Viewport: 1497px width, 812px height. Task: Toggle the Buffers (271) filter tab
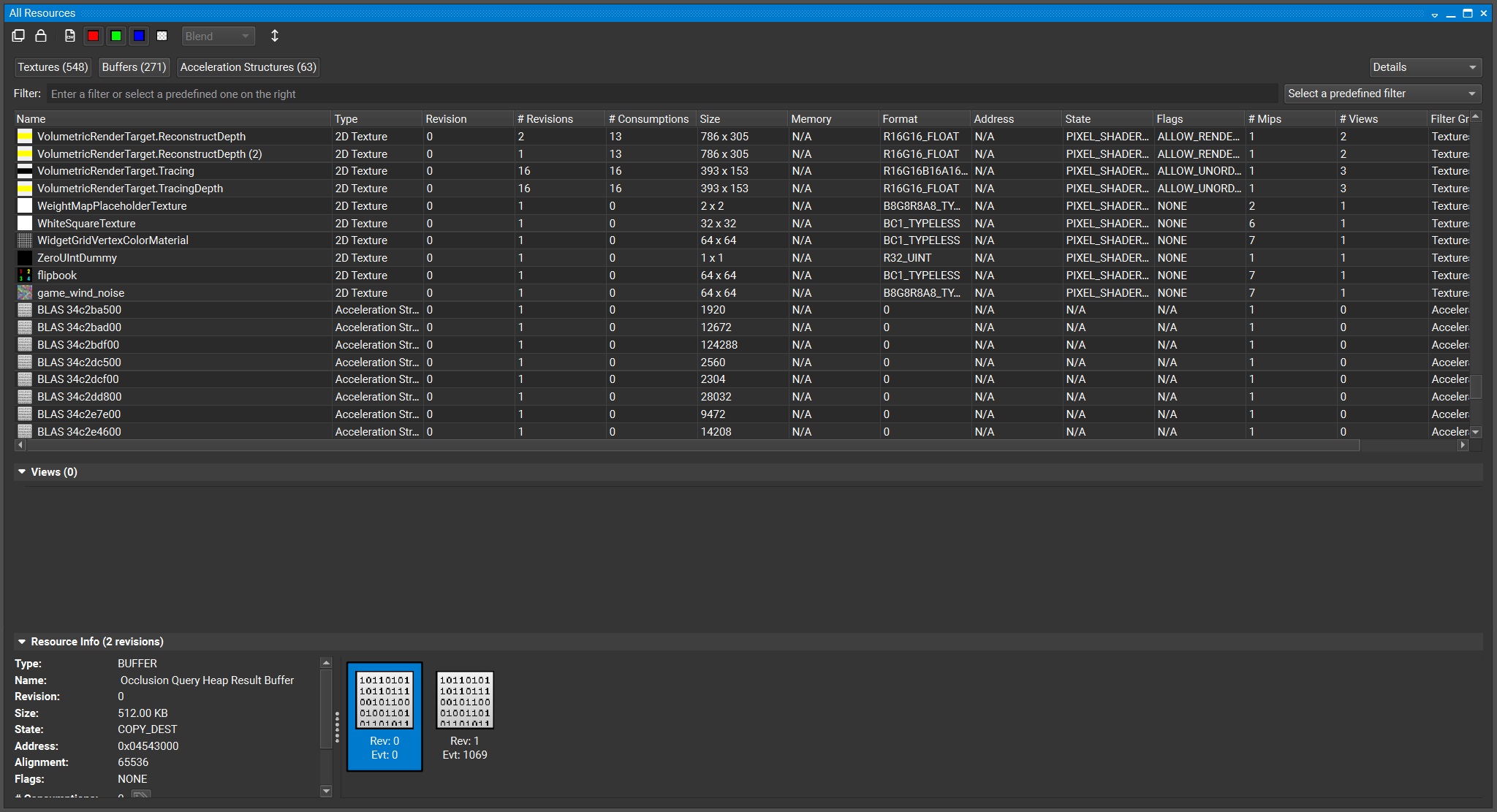tap(134, 67)
